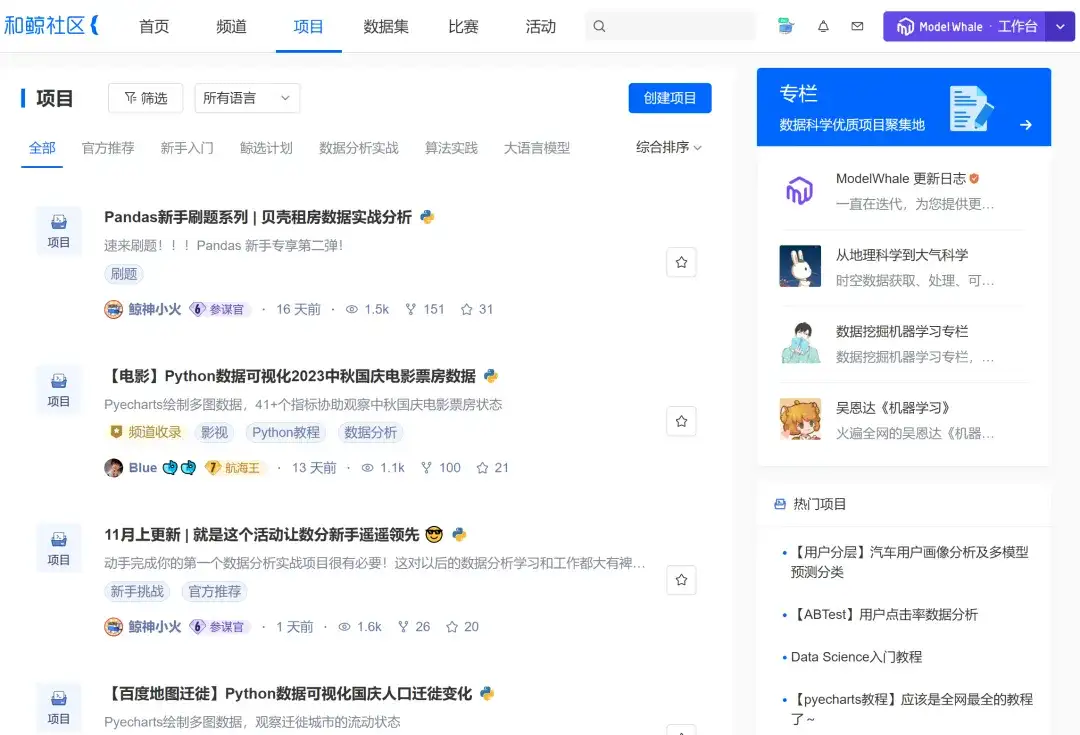Click 创建项目 button
The height and width of the screenshot is (735, 1080).
[669, 98]
